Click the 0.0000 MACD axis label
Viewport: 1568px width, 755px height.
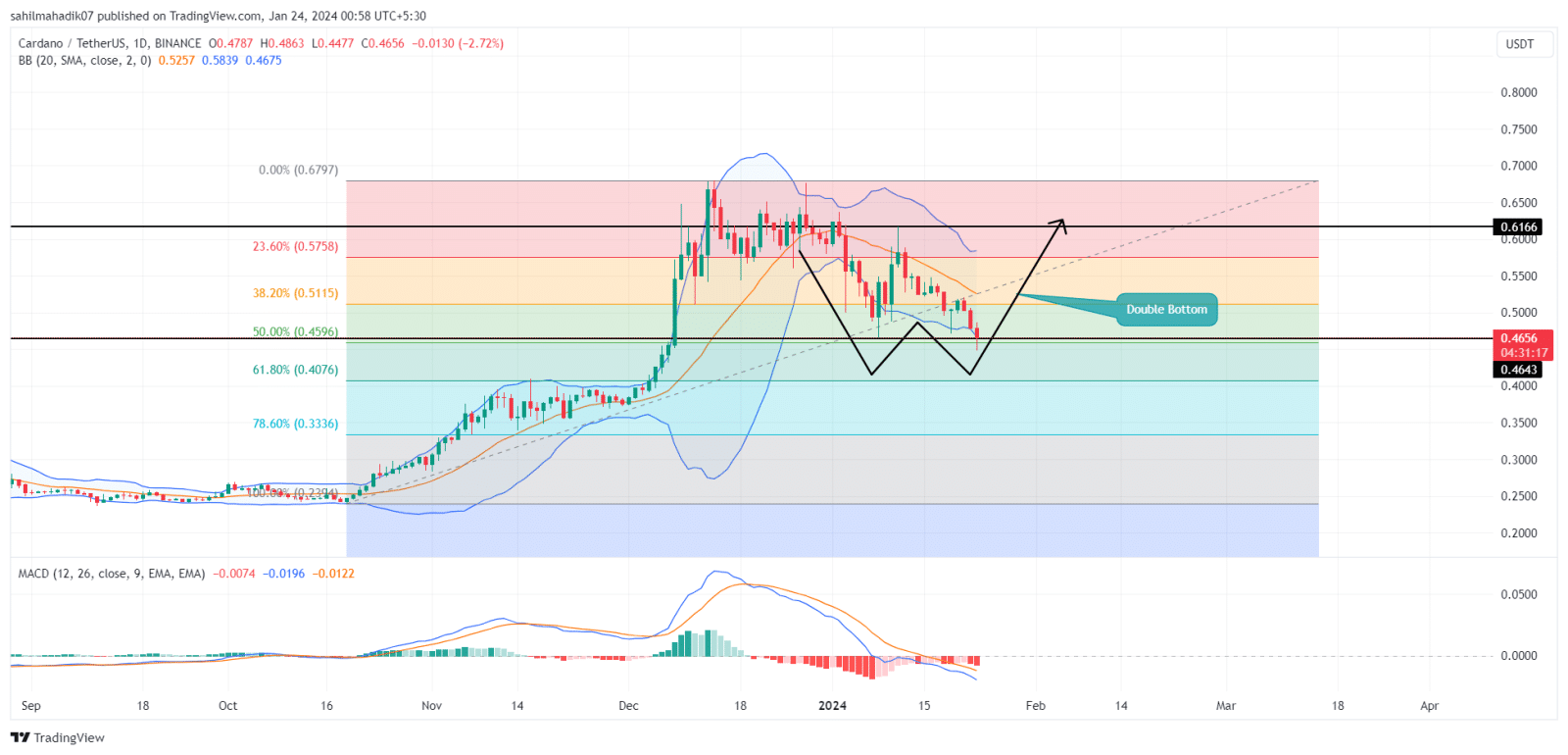(x=1519, y=656)
